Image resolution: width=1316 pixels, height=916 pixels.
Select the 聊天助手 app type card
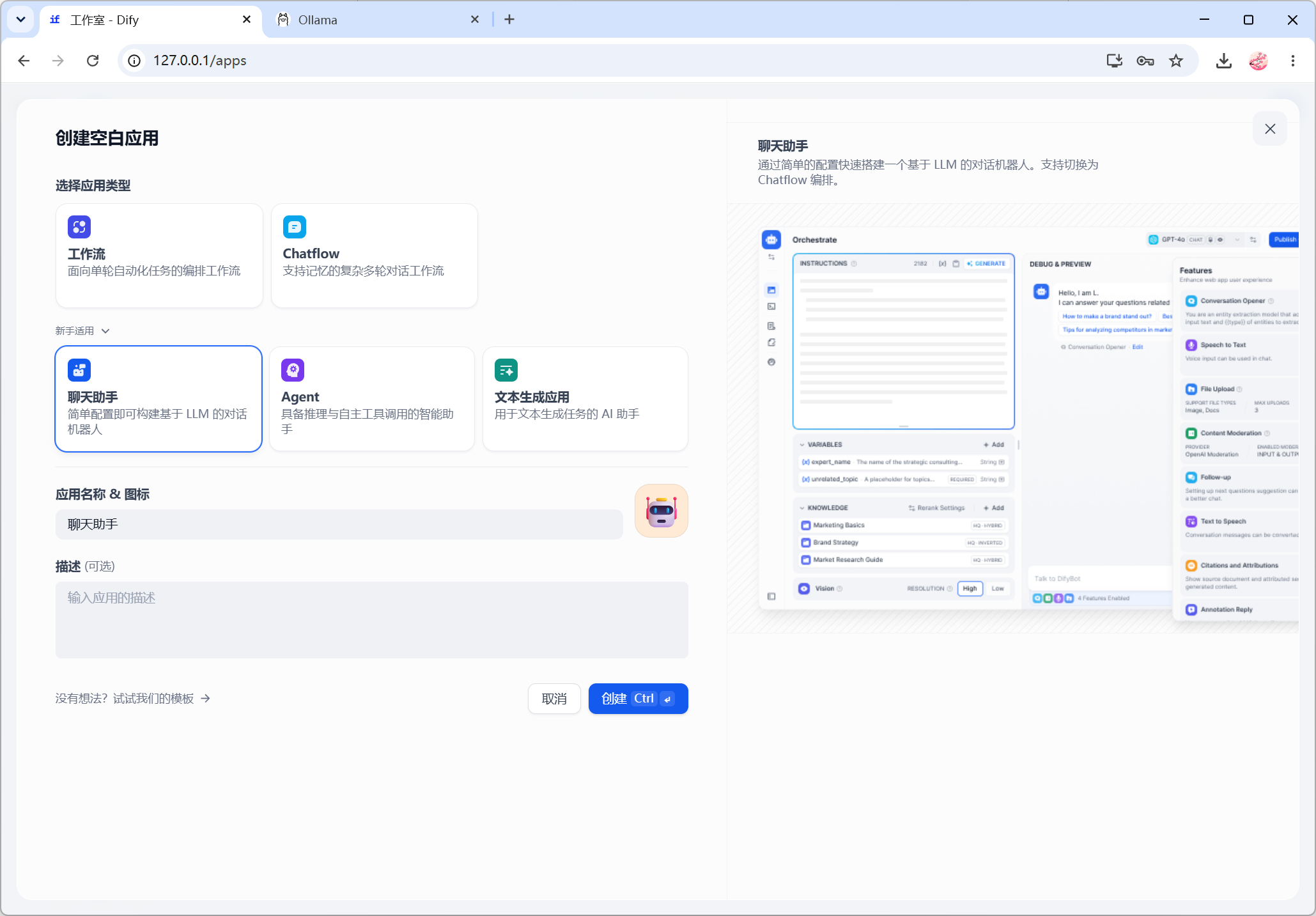[x=159, y=399]
